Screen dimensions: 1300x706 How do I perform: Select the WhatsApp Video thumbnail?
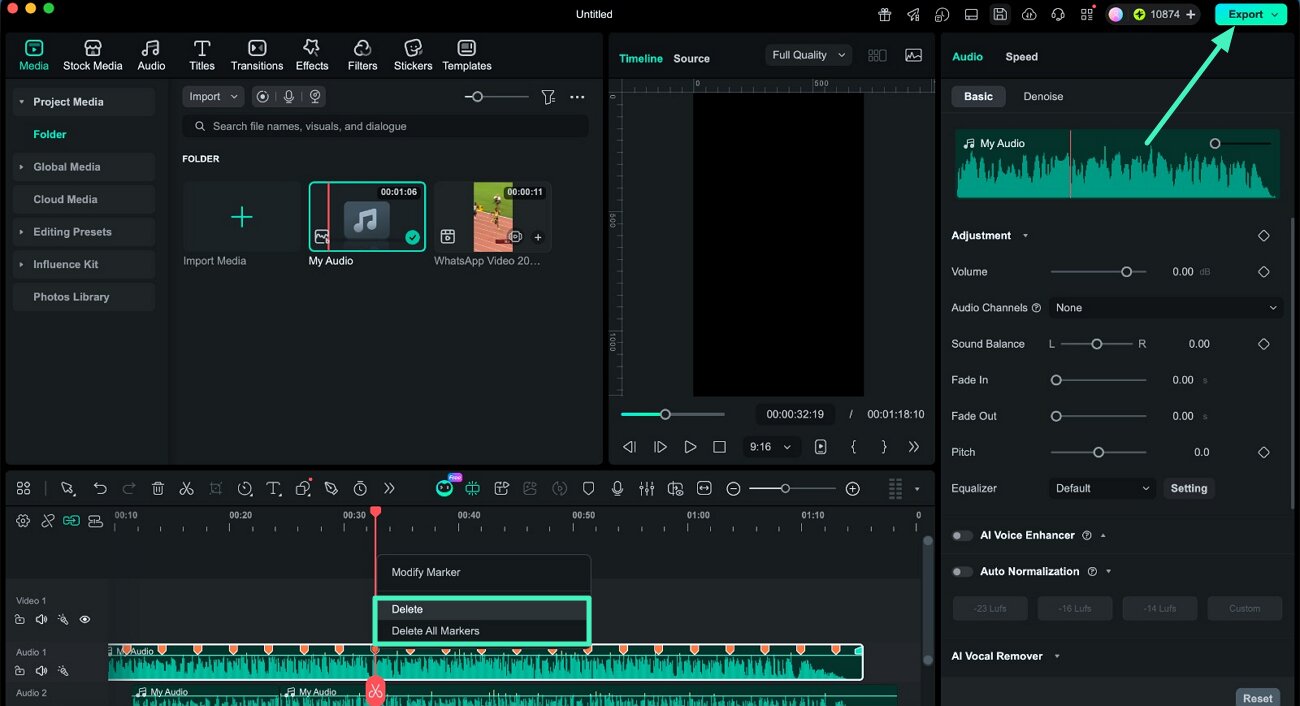tap(493, 217)
